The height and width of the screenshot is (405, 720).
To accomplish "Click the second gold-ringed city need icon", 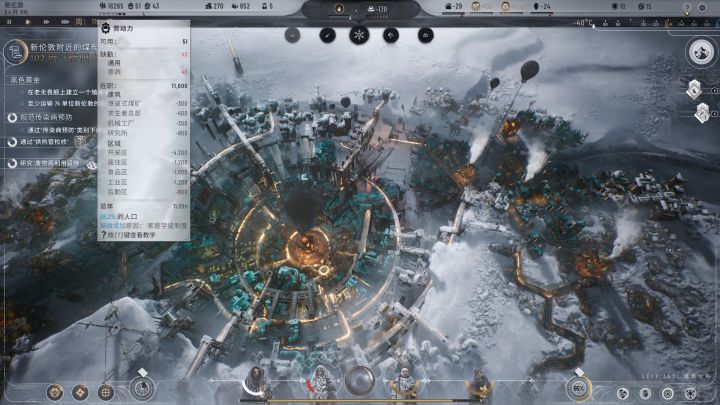I will (506, 6).
